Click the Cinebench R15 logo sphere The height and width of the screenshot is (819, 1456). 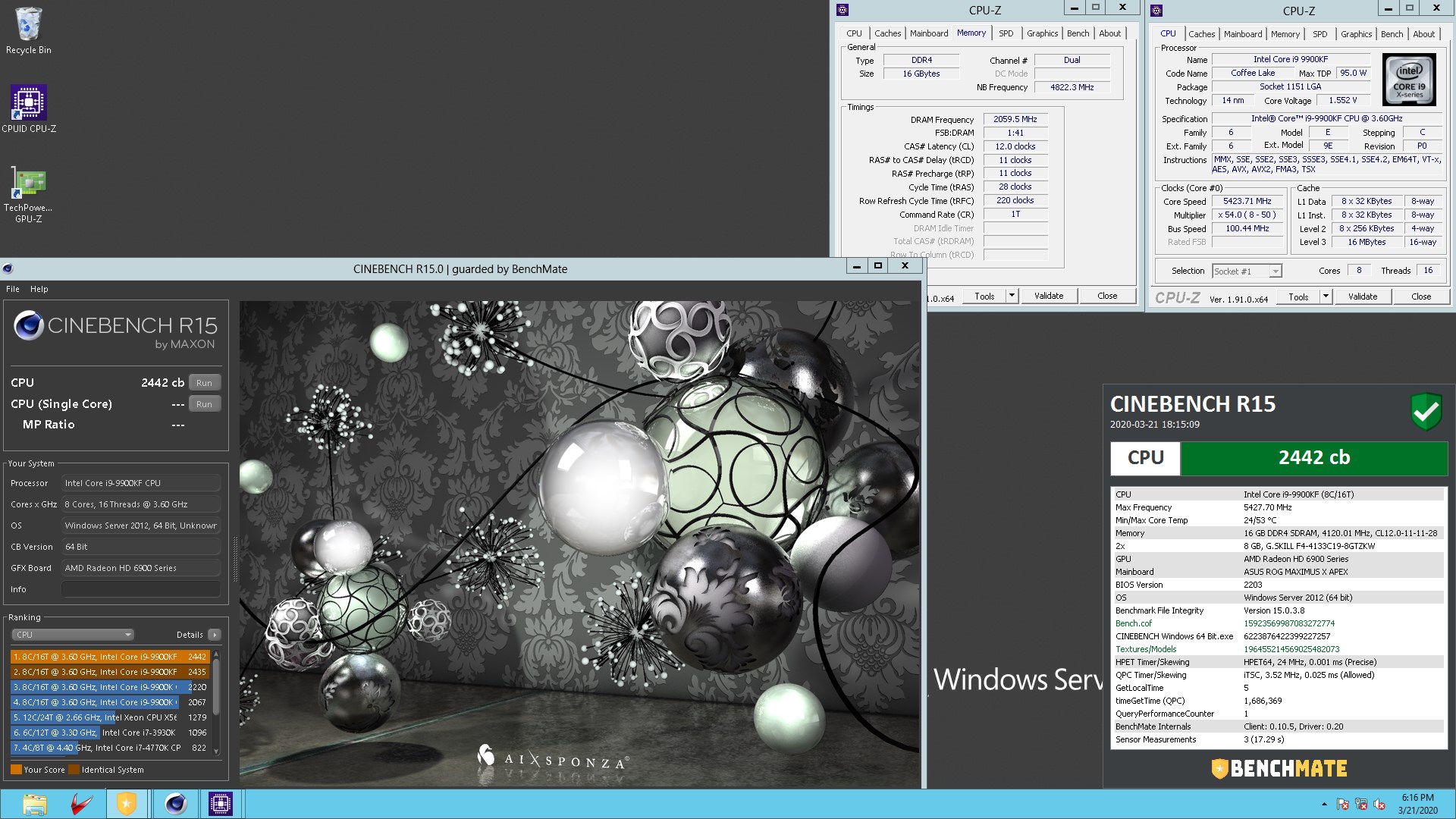click(x=29, y=326)
